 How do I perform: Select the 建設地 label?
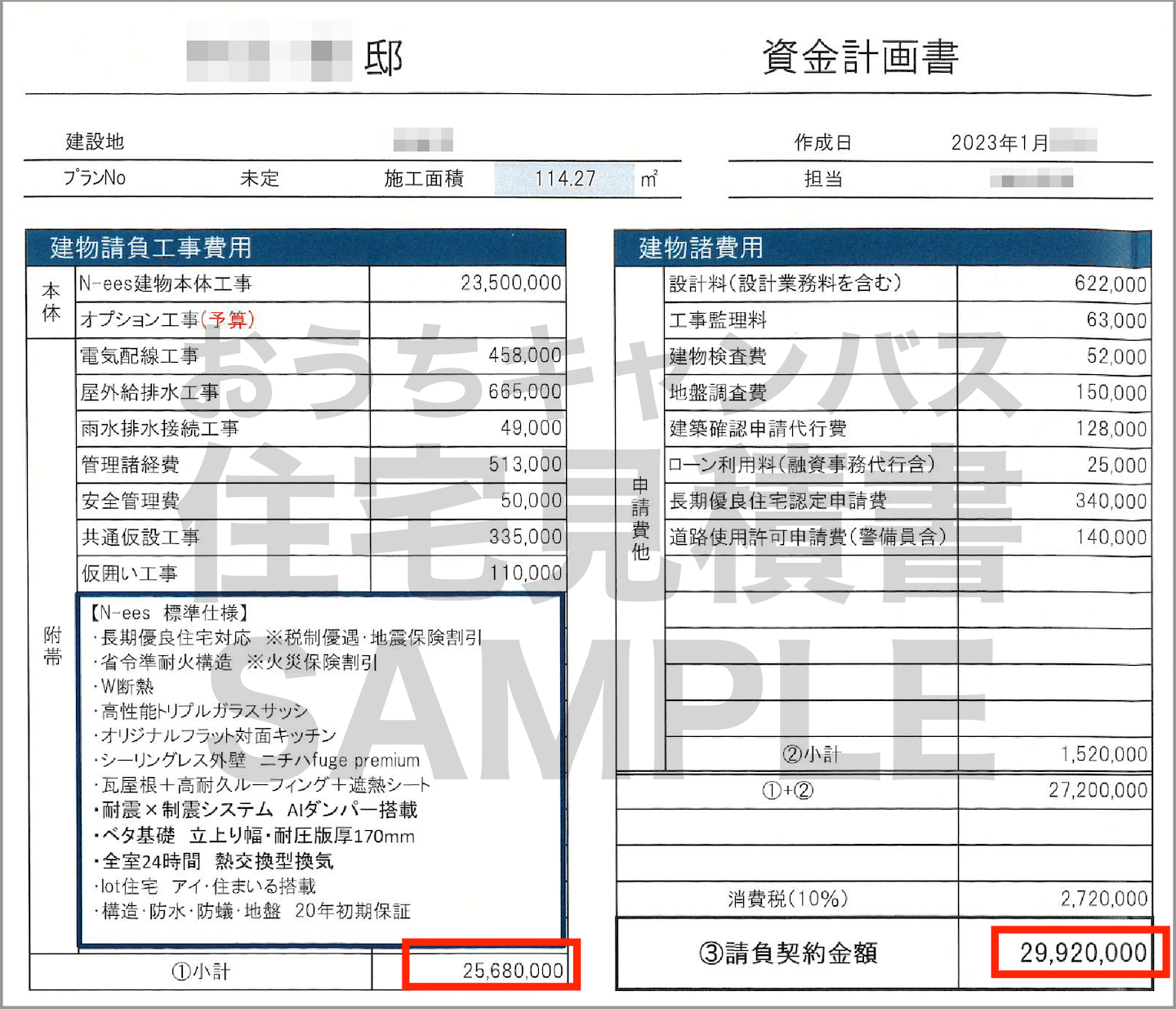click(95, 141)
